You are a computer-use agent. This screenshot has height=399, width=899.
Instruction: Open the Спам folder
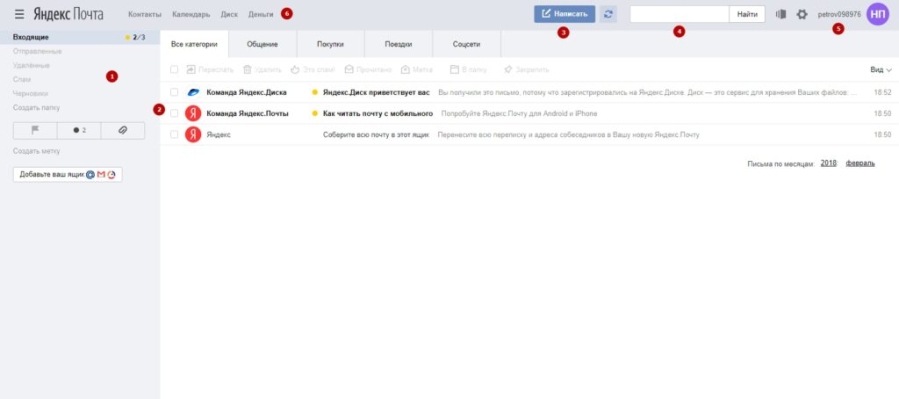coord(22,79)
